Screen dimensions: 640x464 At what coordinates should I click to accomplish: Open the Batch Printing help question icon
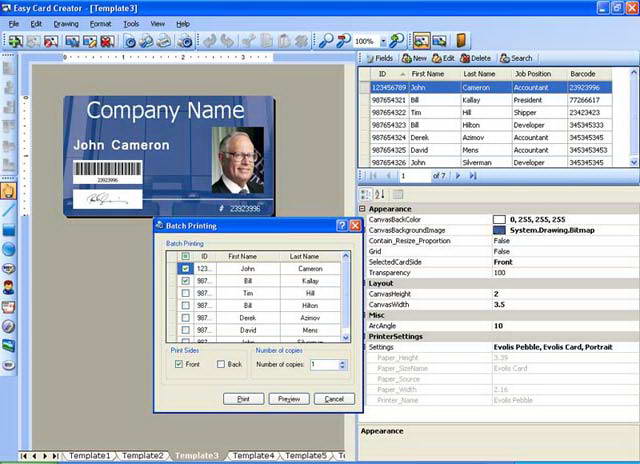[342, 225]
